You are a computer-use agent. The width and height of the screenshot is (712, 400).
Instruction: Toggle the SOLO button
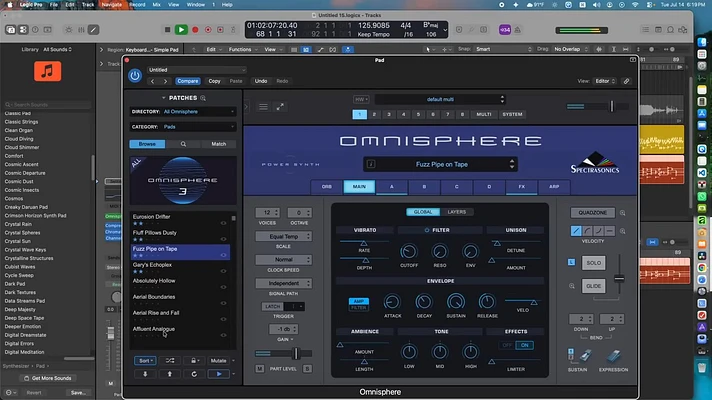(593, 263)
